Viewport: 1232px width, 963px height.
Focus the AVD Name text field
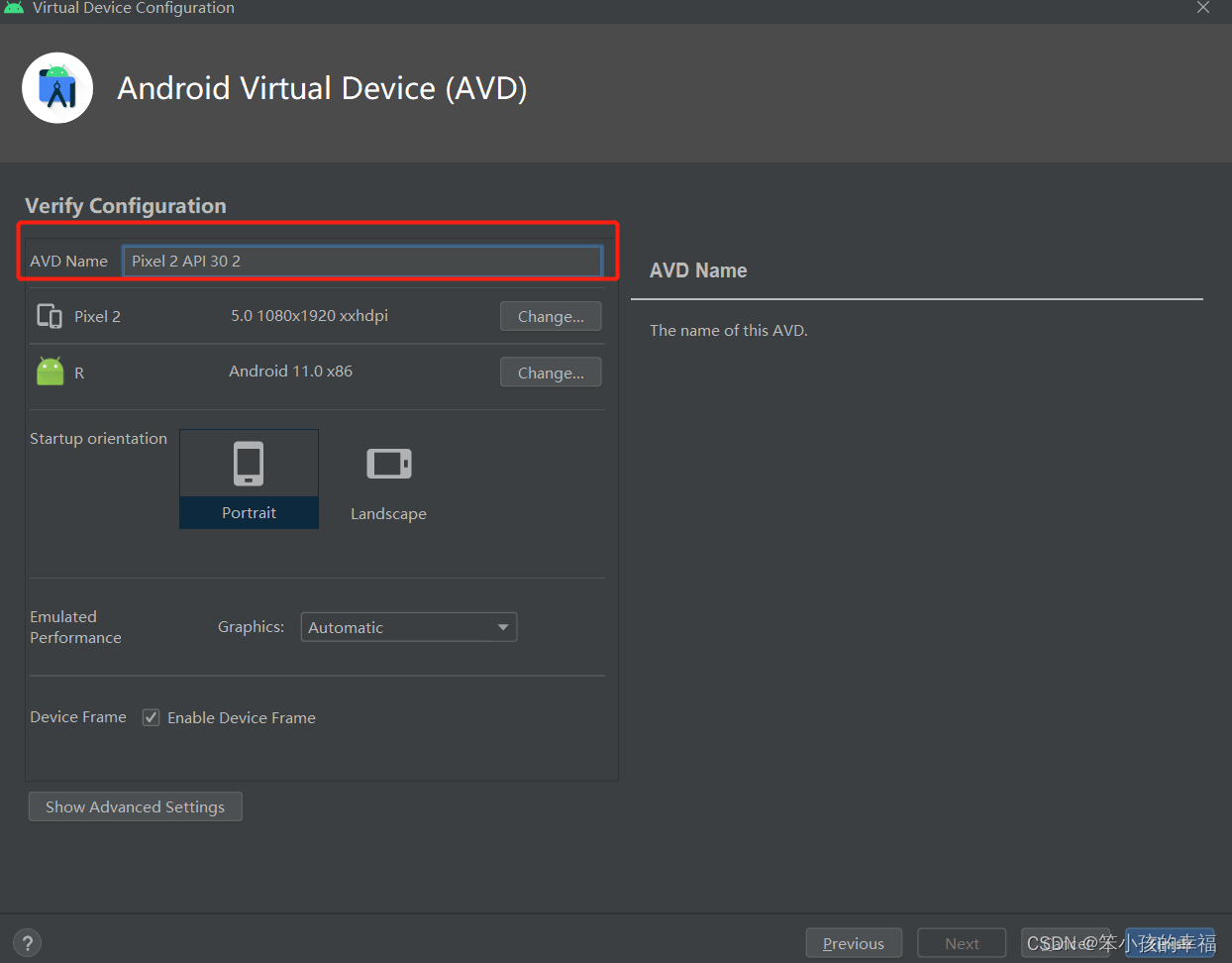pyautogui.click(x=362, y=261)
